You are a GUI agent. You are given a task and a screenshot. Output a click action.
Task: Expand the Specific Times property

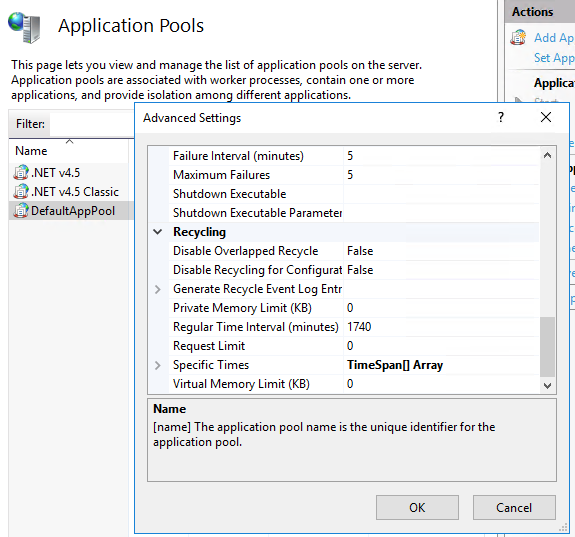[x=158, y=365]
